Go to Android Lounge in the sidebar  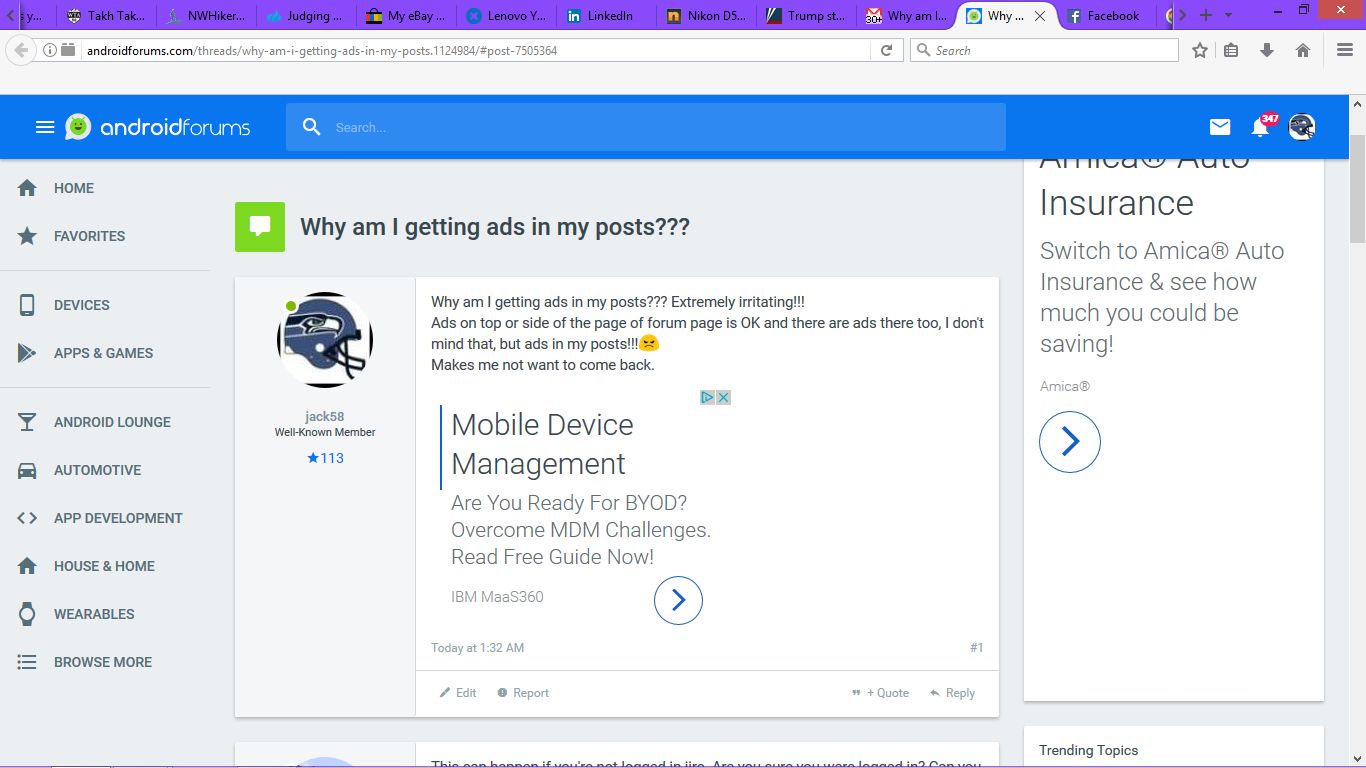pos(112,422)
